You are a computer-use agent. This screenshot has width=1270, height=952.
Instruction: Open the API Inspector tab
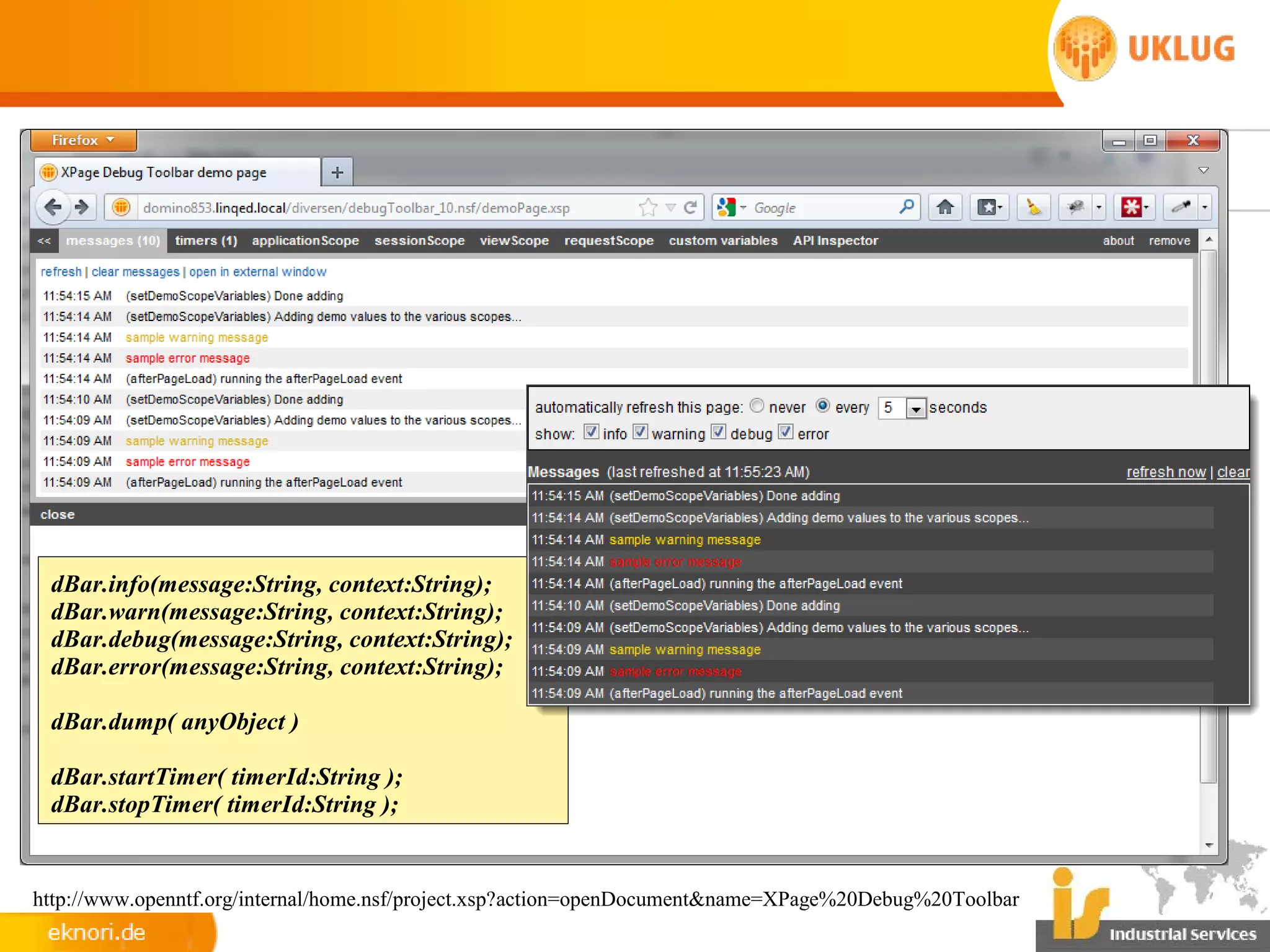point(835,240)
